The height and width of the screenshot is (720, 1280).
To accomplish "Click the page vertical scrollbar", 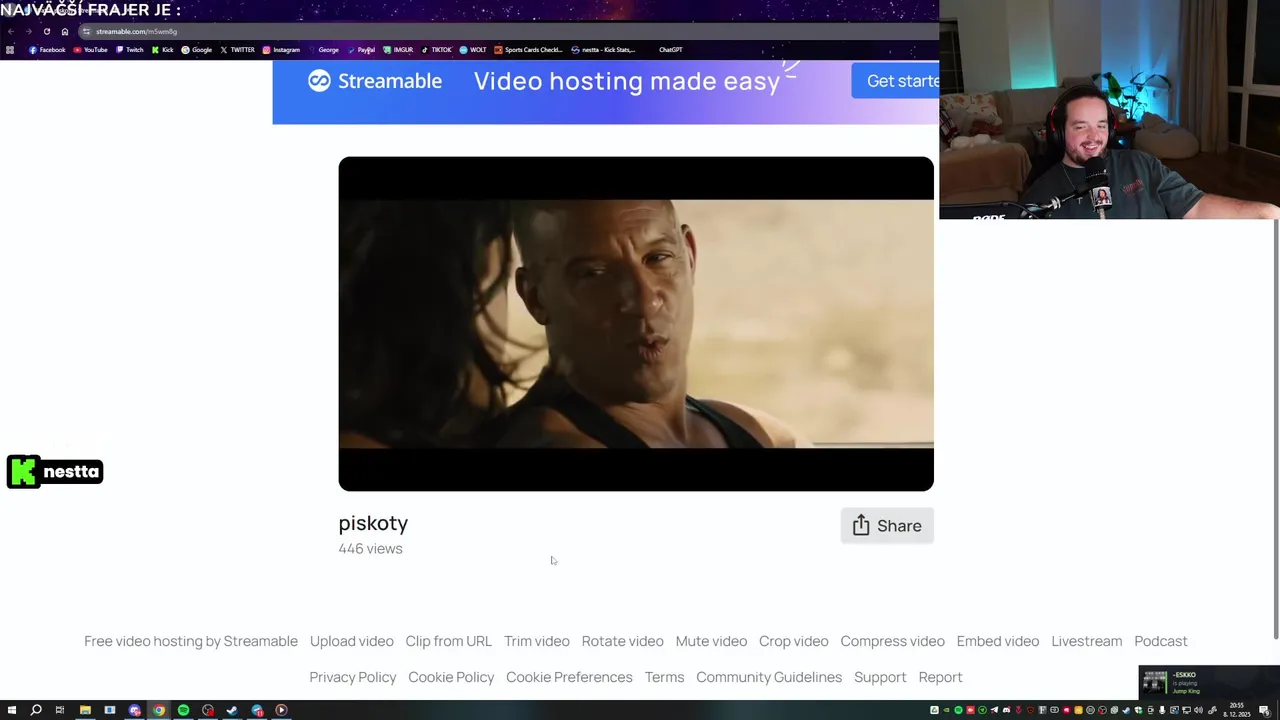I will pos(1275,428).
